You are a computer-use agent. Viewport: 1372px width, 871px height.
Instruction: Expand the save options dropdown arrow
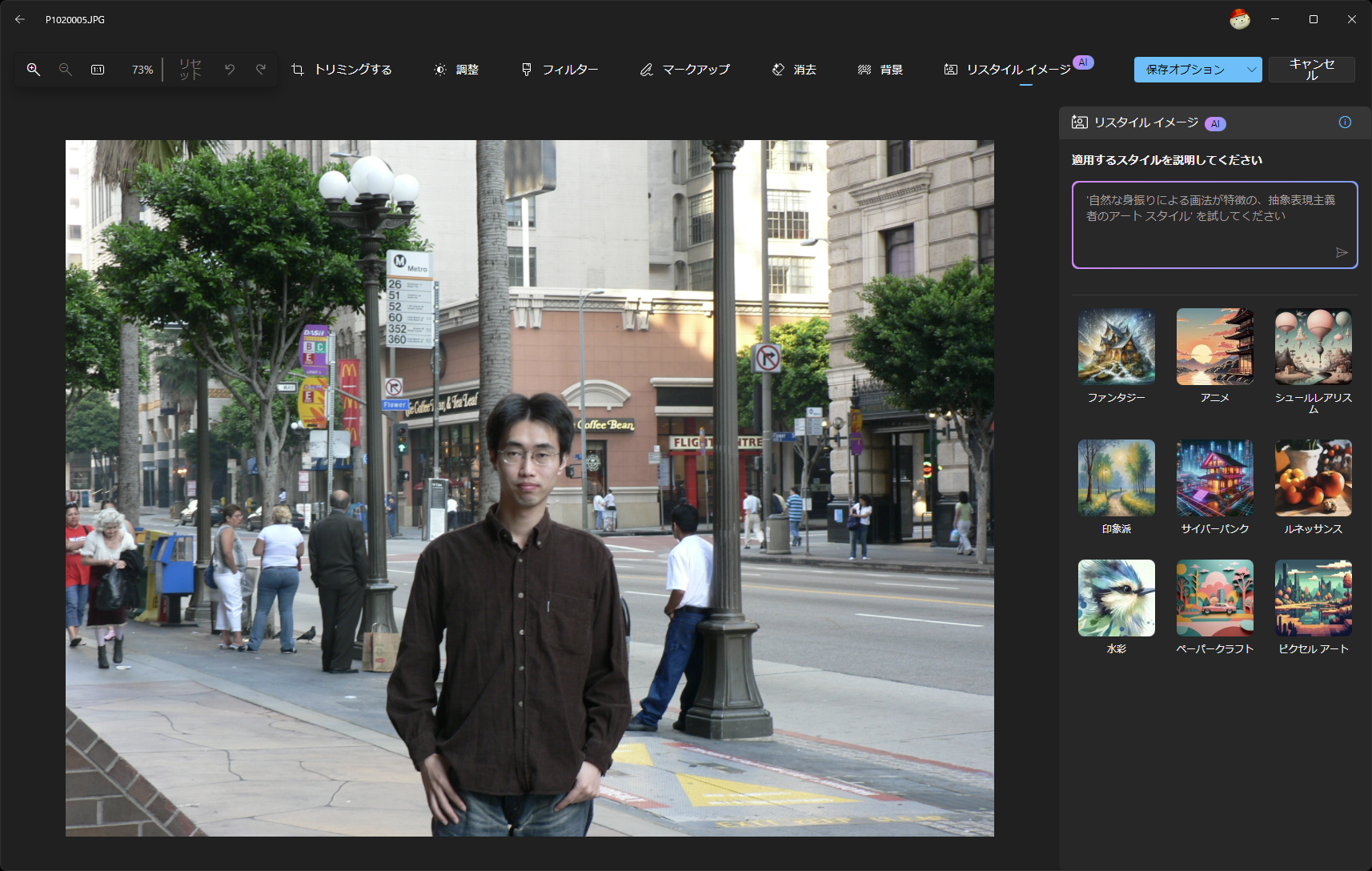pyautogui.click(x=1252, y=70)
